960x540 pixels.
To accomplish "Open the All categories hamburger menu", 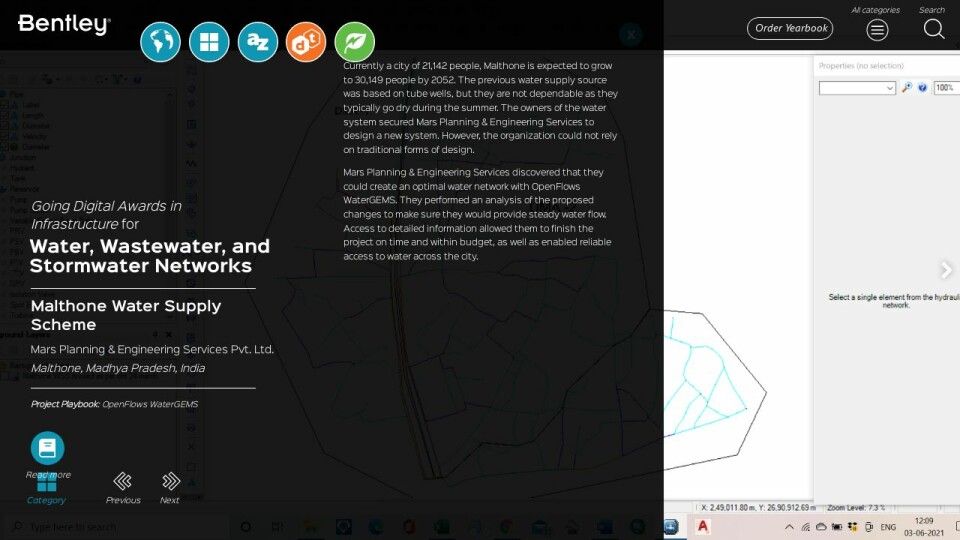I will (877, 29).
